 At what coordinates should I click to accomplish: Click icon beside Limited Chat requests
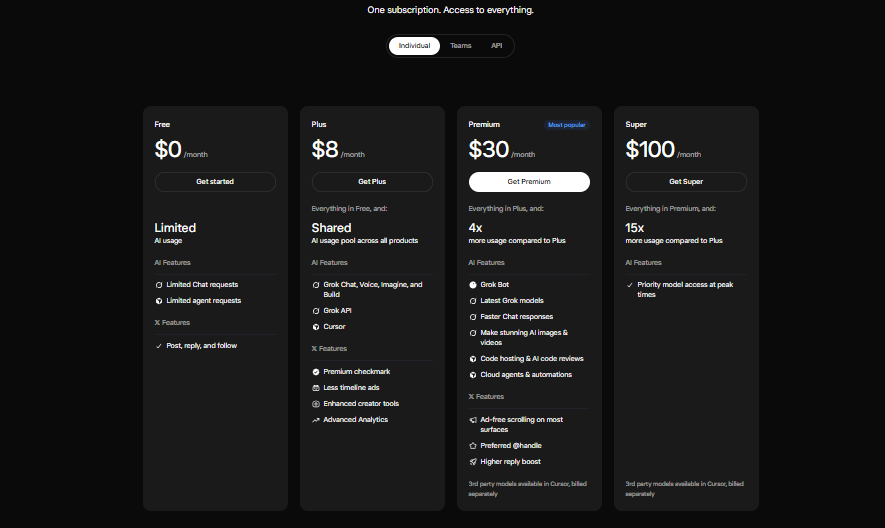[159, 285]
